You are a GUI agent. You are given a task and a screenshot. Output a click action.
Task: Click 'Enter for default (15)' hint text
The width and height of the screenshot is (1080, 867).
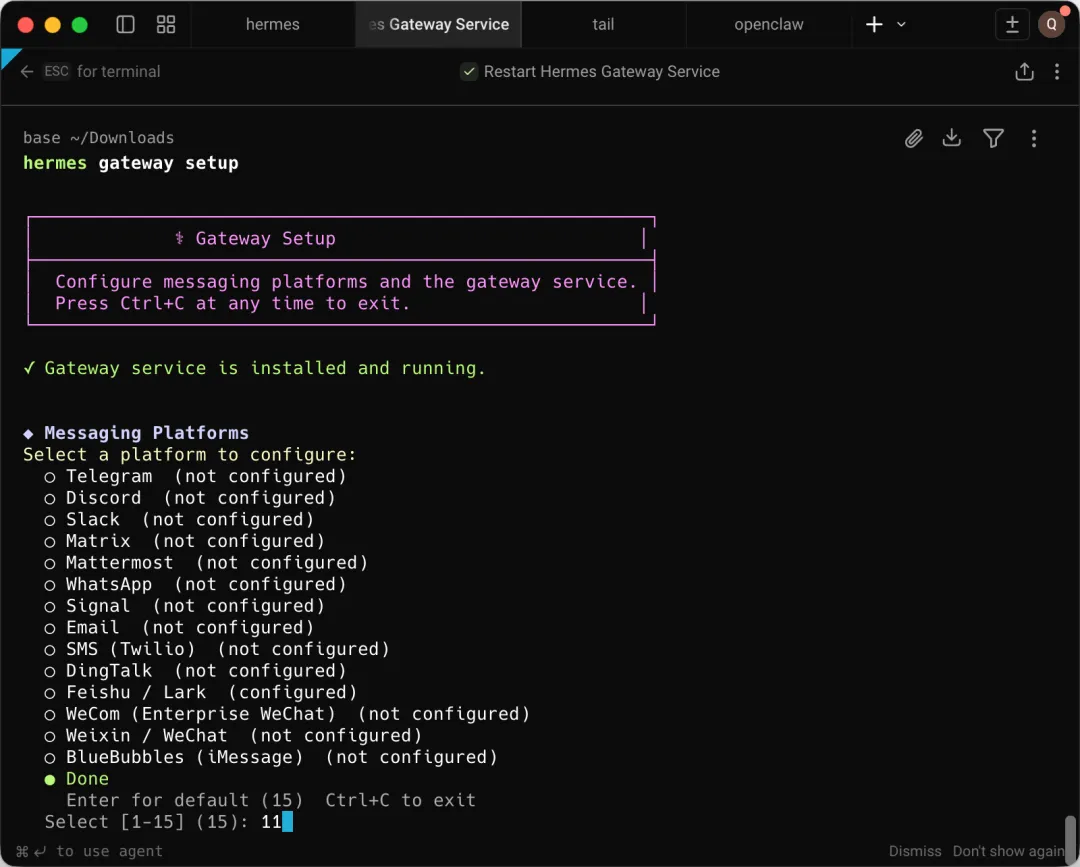click(x=185, y=800)
